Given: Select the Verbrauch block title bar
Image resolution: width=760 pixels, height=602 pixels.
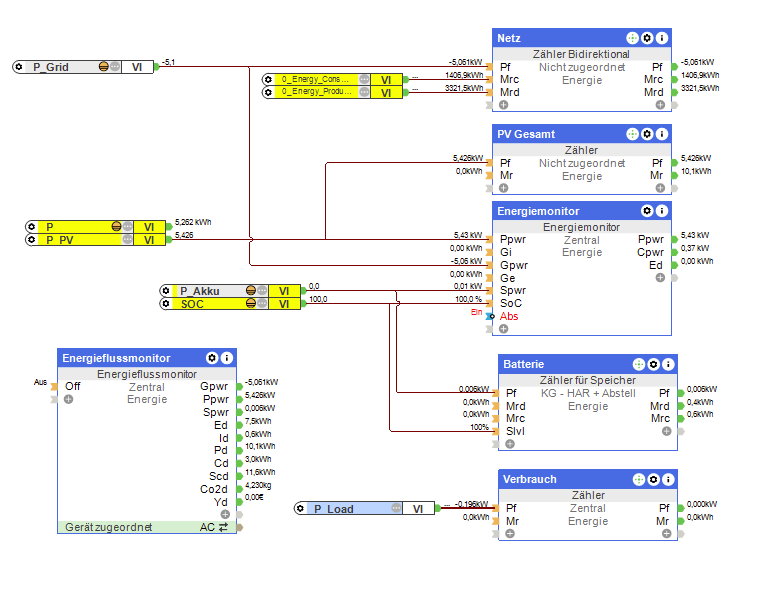Looking at the screenshot, I should (560, 480).
